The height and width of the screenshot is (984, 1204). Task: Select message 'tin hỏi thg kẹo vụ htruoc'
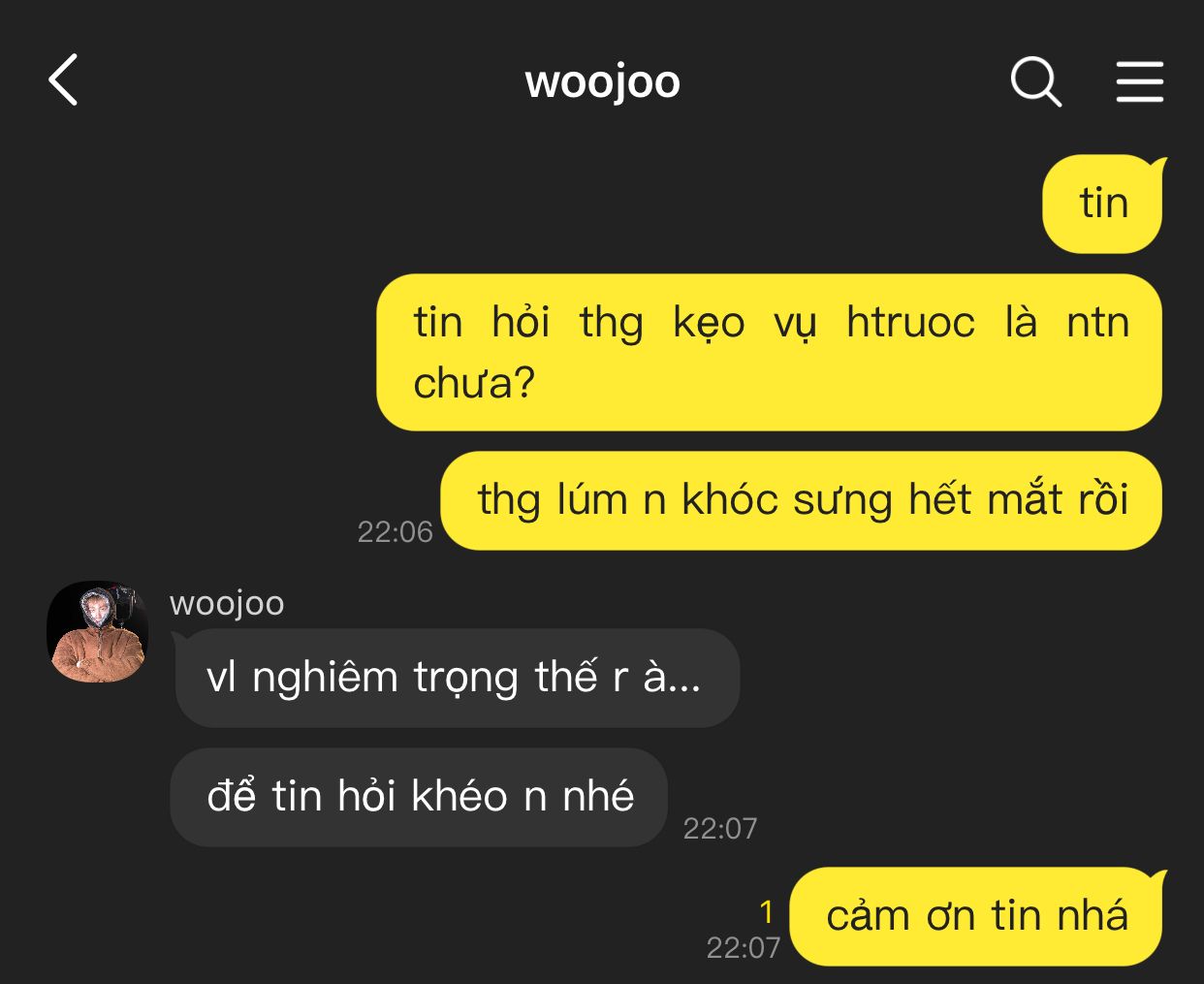click(769, 353)
